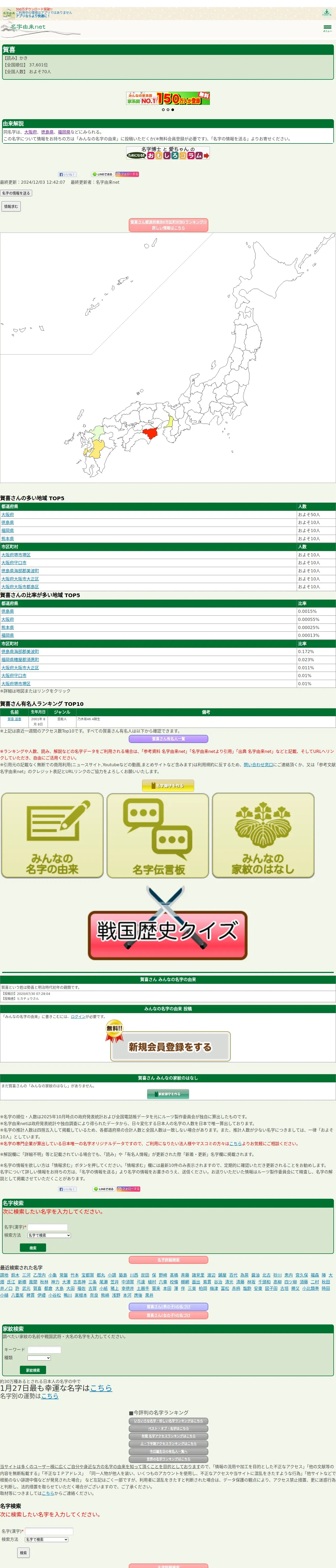
Task: Open 大阪府堺市堺区 in the 人数 TOP5 table
Action: [x=16, y=555]
